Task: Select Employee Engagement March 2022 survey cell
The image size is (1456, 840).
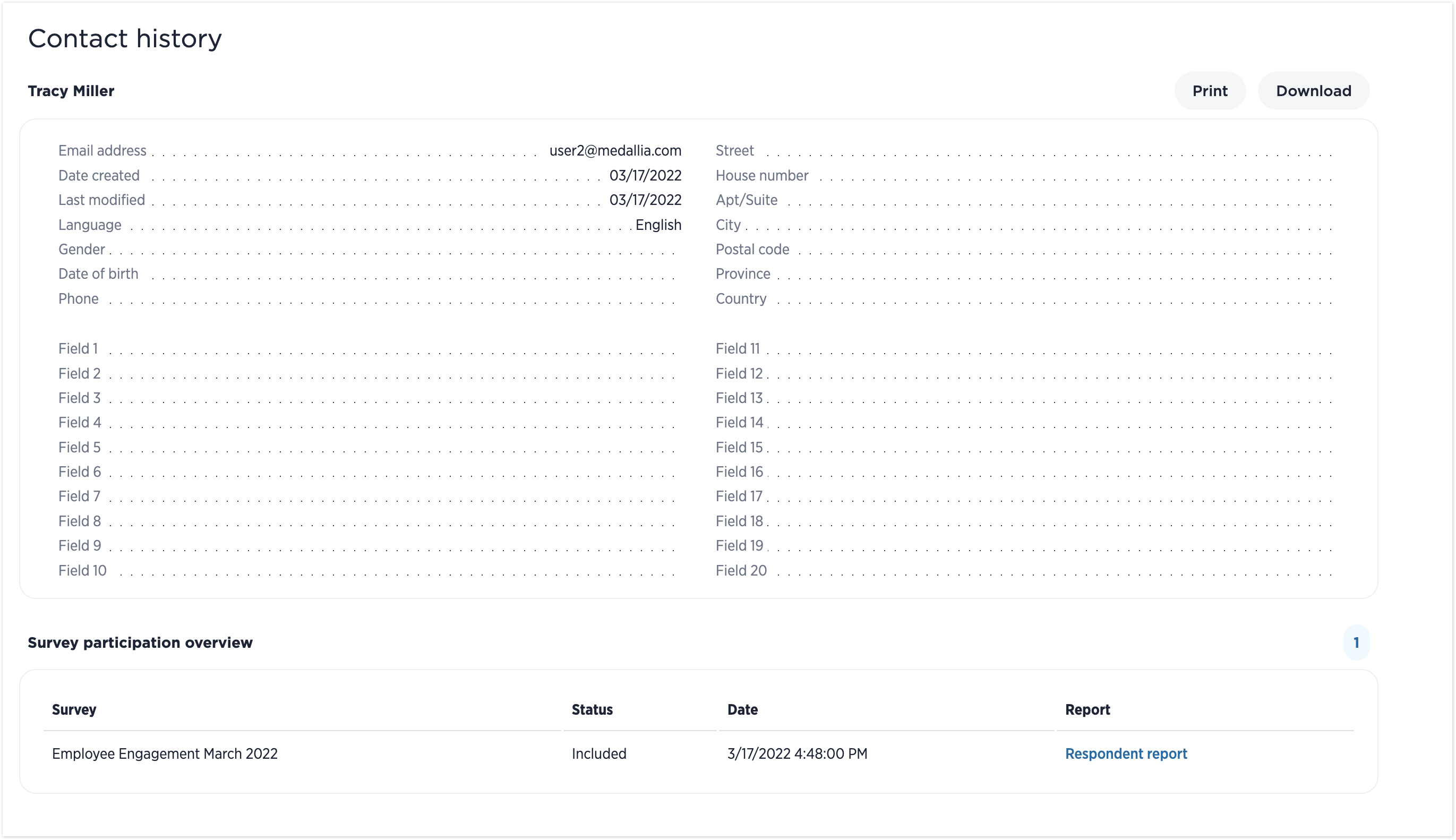Action: pos(165,753)
